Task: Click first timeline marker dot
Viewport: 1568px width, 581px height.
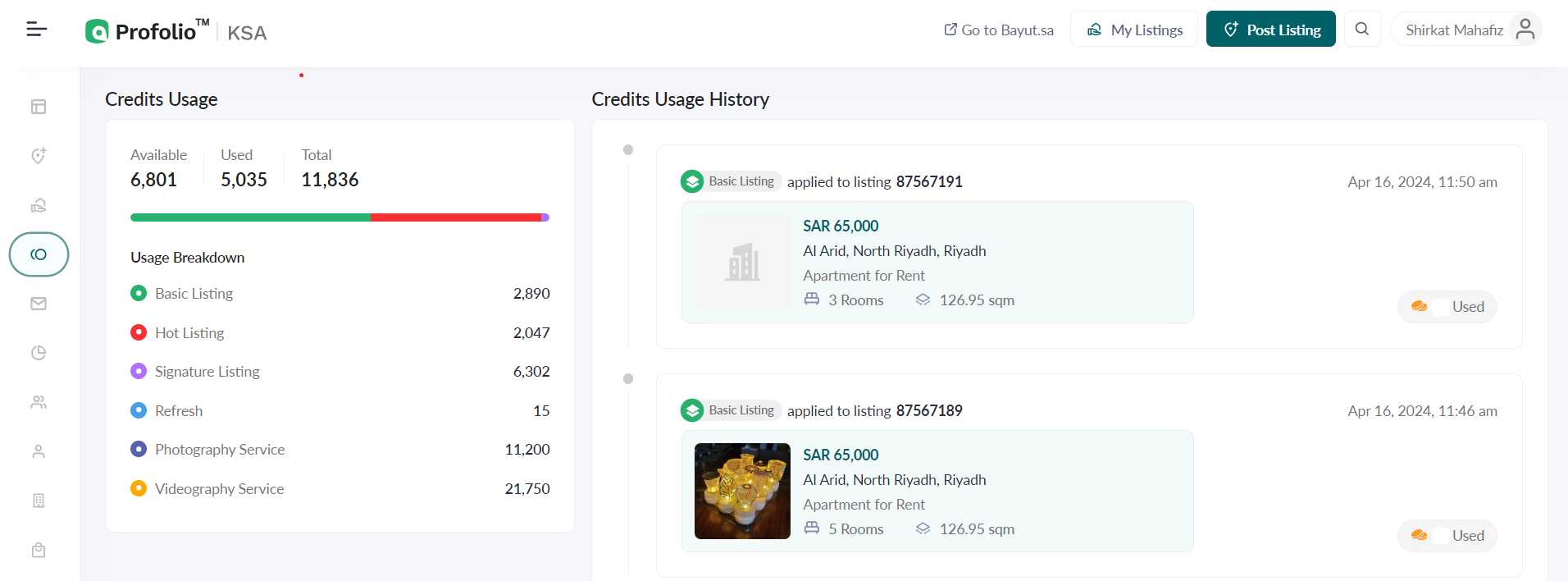Action: (628, 149)
